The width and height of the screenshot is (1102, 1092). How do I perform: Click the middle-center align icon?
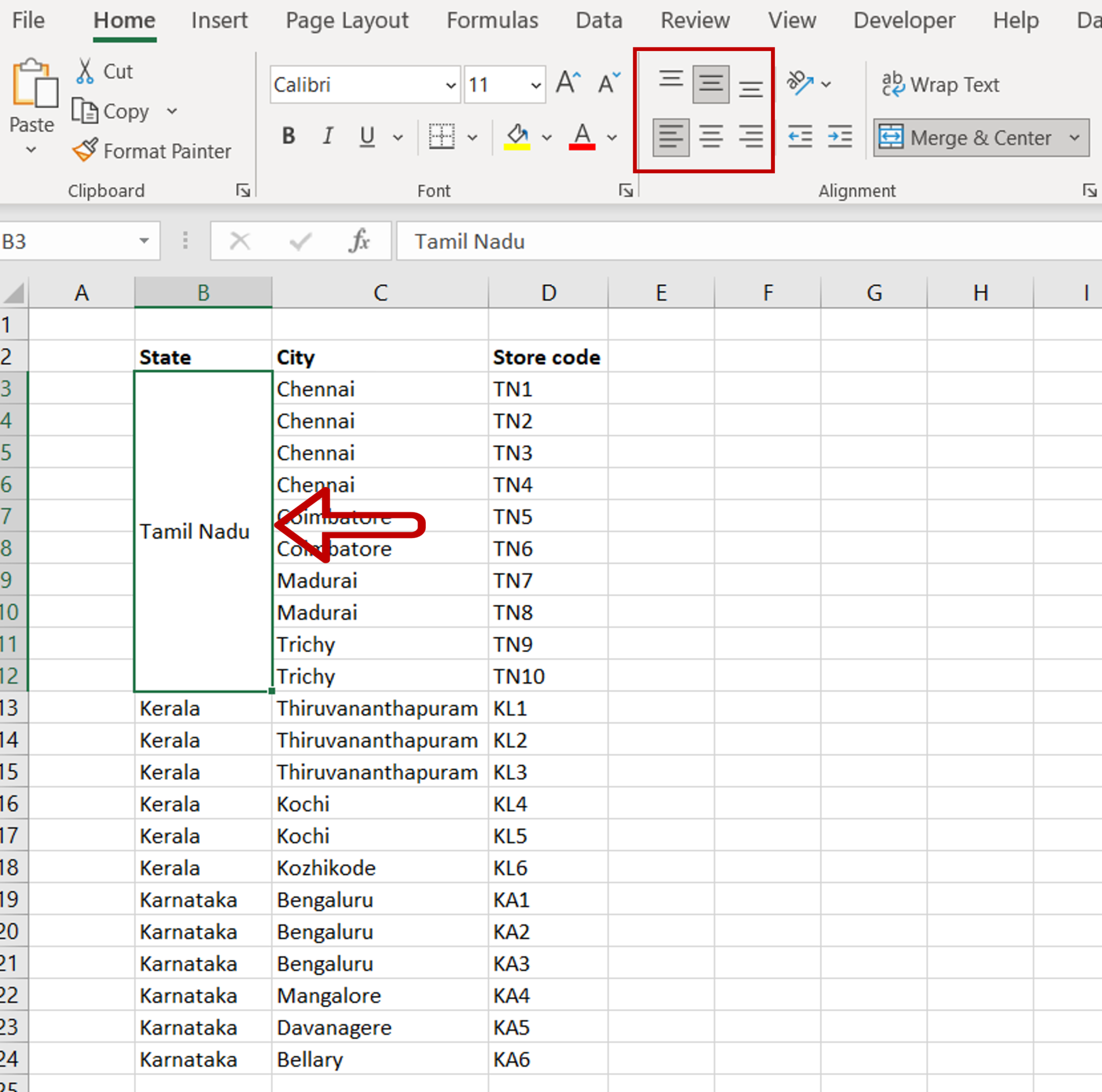pyautogui.click(x=710, y=82)
